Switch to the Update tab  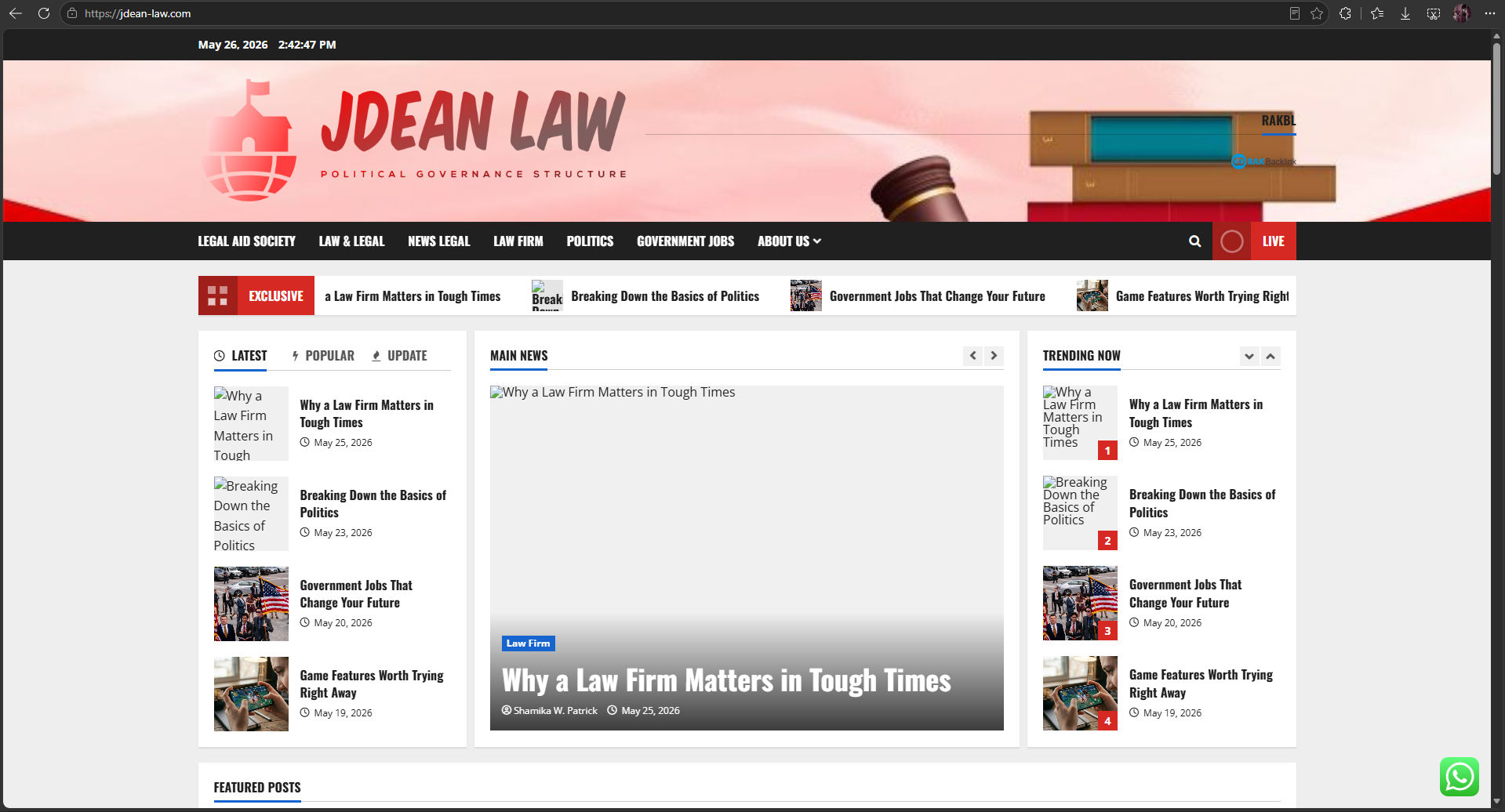click(399, 356)
